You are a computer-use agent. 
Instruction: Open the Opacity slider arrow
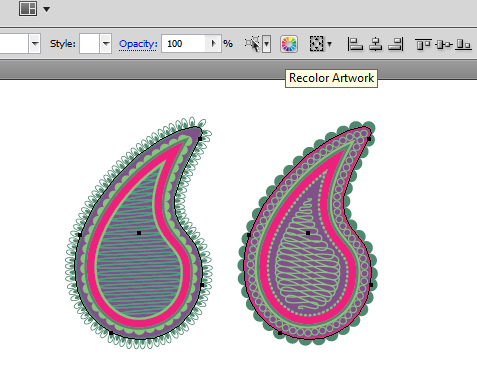point(213,43)
